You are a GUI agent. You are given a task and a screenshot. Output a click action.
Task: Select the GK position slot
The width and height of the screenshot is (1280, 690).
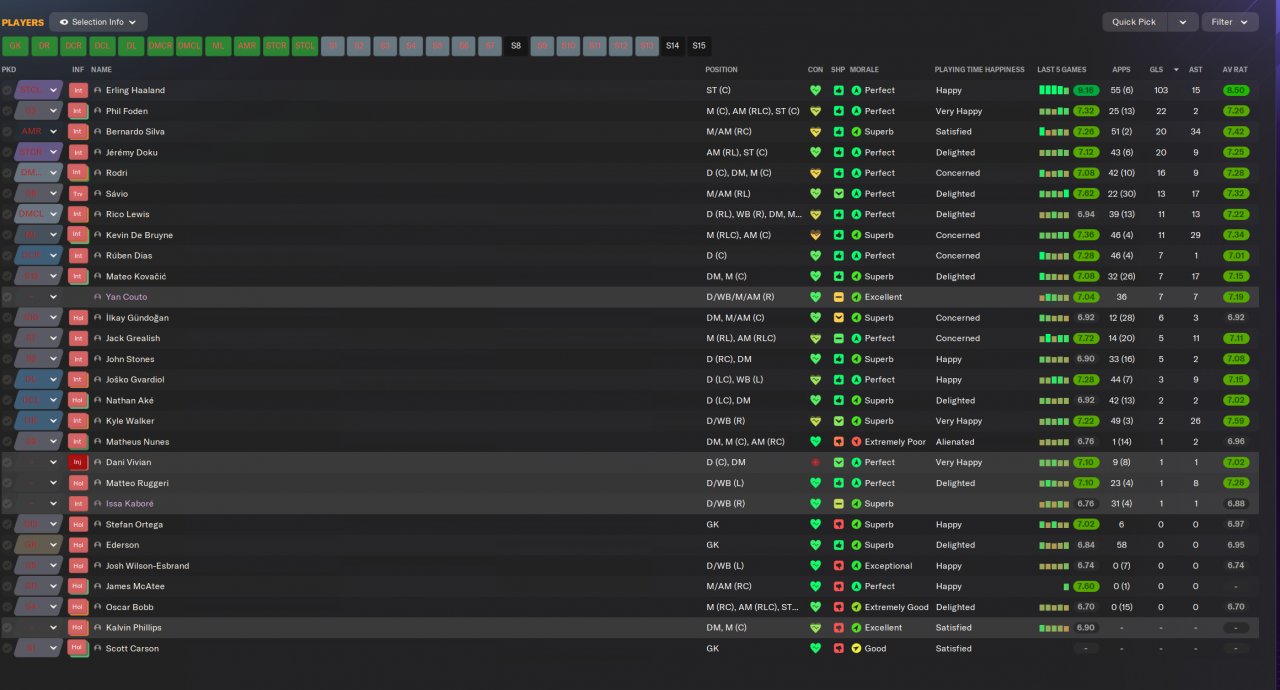[15, 46]
